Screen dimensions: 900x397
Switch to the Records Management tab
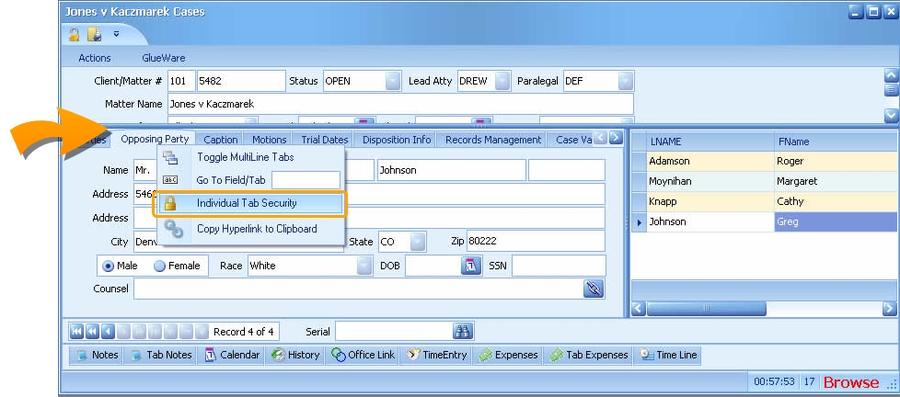(x=493, y=139)
